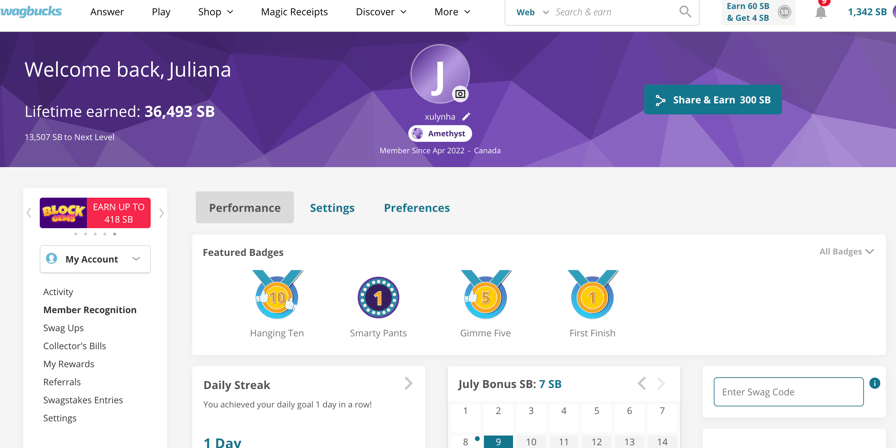The image size is (896, 448).
Task: Open Collector's Bills in sidebar
Action: point(74,346)
